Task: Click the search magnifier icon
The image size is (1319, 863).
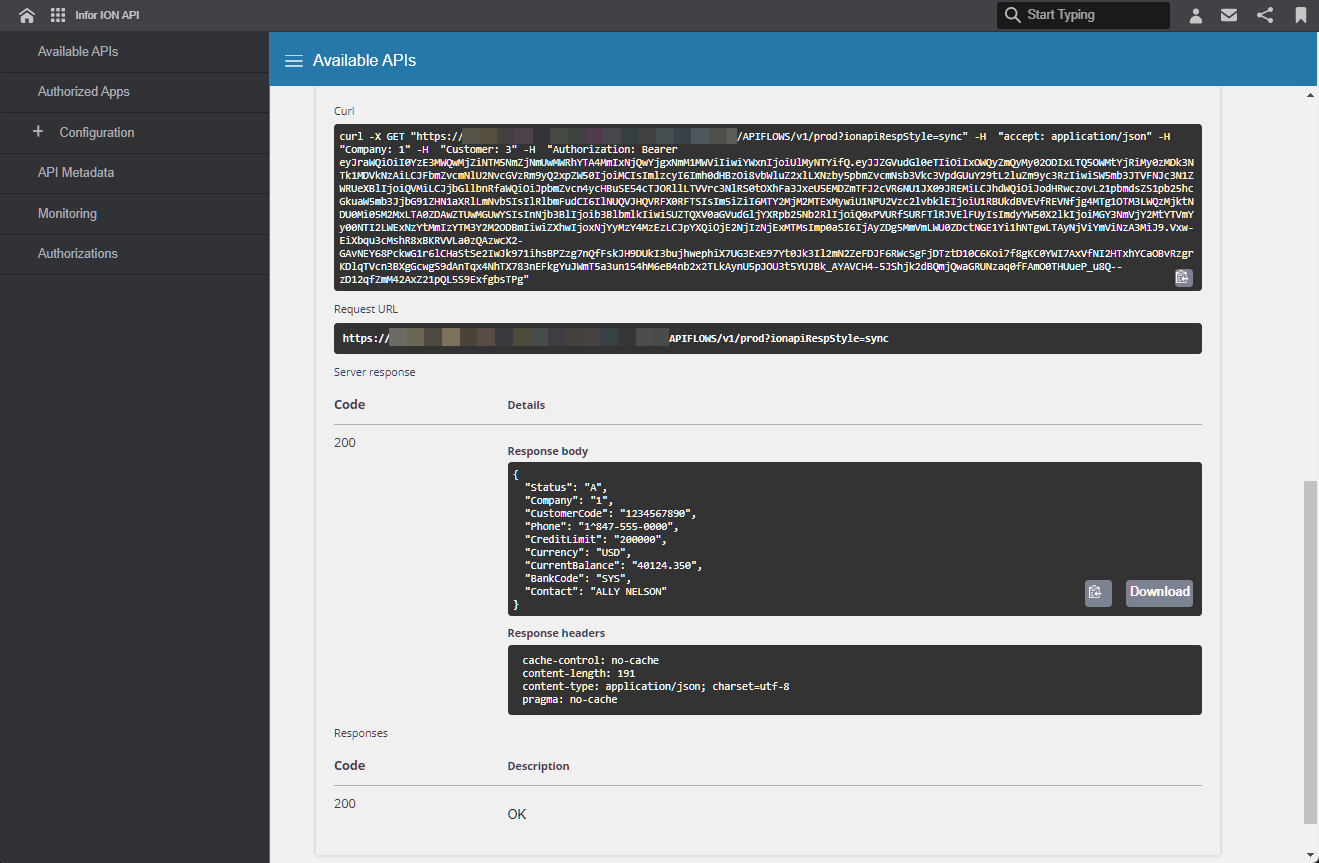Action: [1012, 15]
